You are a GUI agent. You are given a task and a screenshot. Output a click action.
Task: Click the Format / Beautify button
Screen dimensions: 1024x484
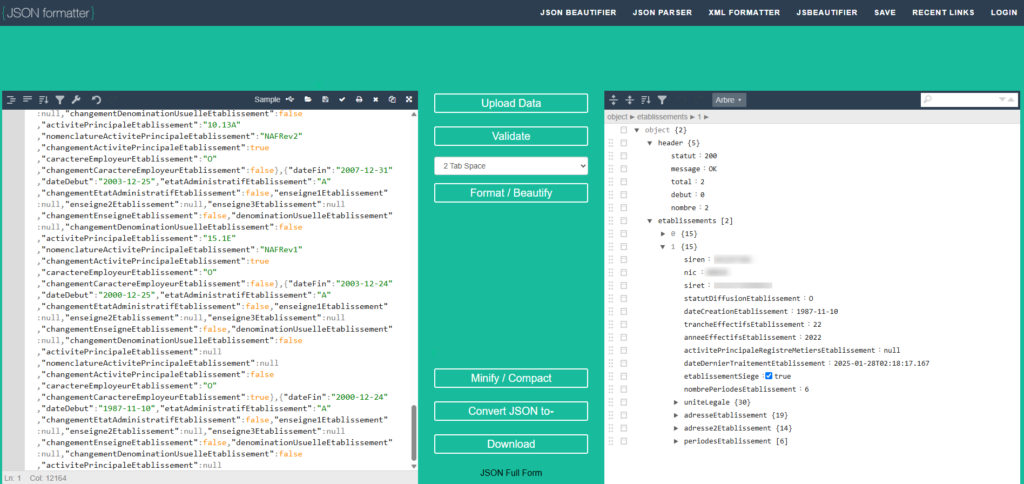pyautogui.click(x=511, y=193)
